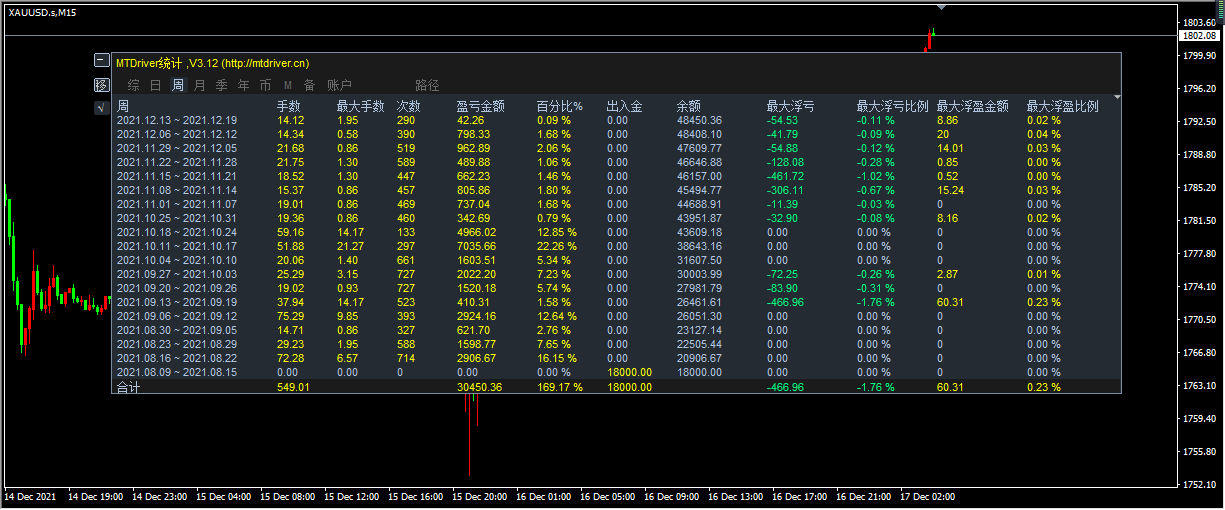Select the M magic-number tab
The width and height of the screenshot is (1225, 510).
click(x=288, y=85)
